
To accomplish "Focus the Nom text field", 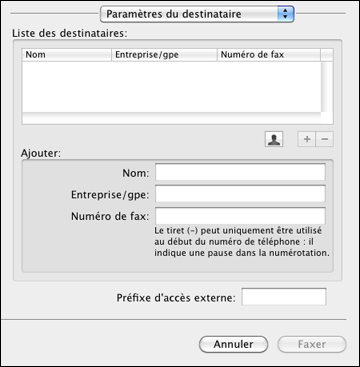I will [240, 172].
